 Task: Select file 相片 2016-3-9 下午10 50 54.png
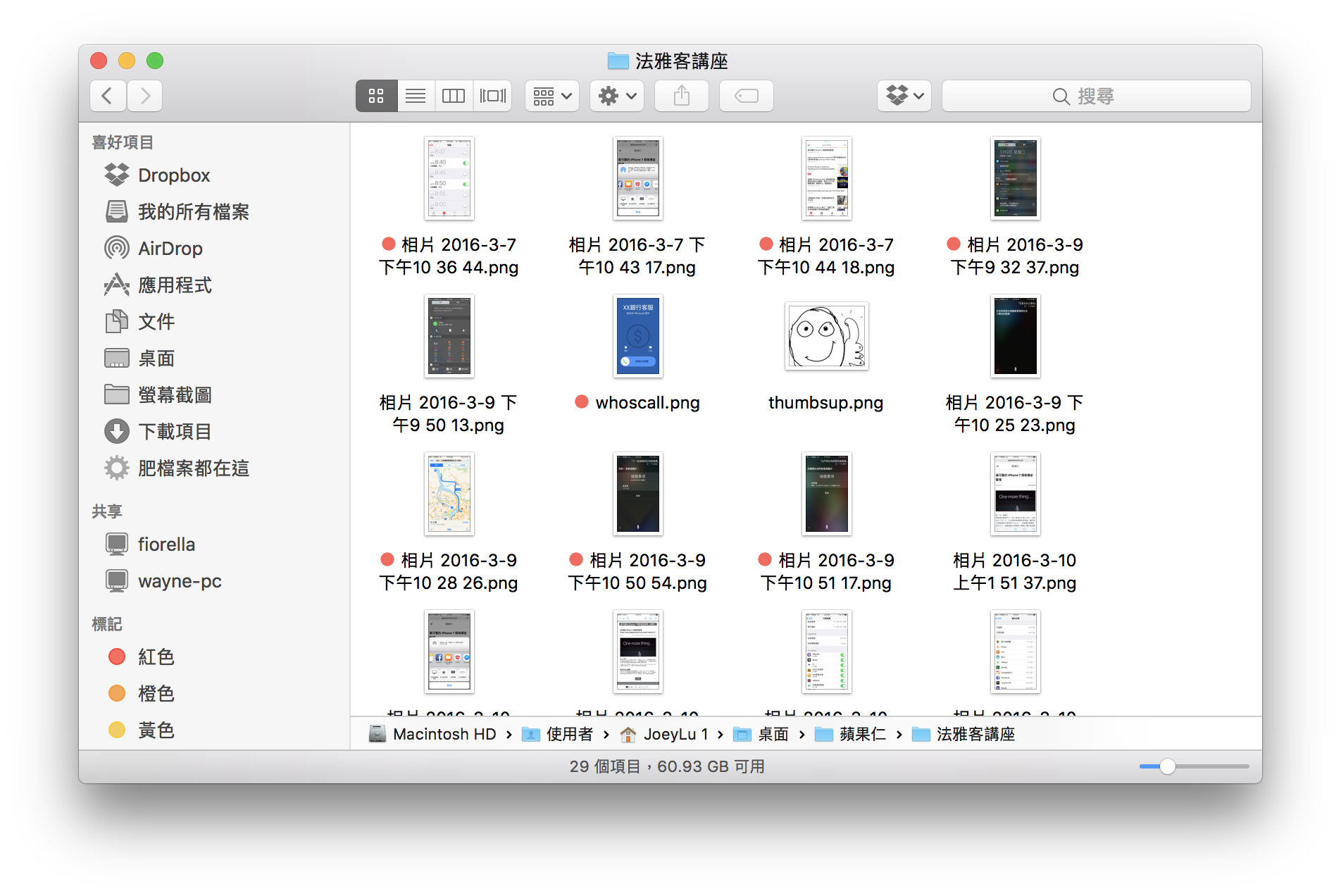(x=638, y=494)
